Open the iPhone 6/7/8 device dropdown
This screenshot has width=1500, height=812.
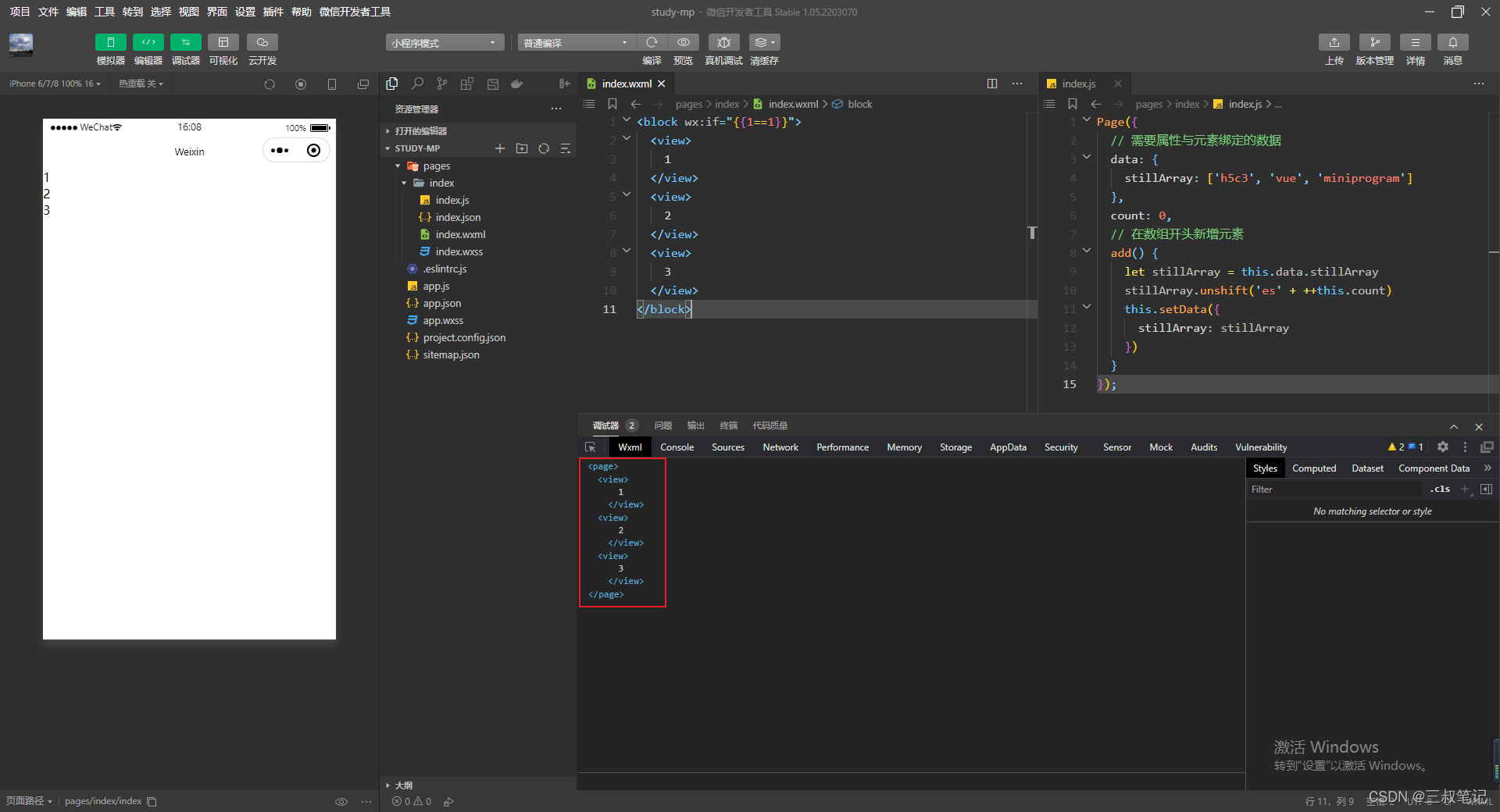pos(55,84)
